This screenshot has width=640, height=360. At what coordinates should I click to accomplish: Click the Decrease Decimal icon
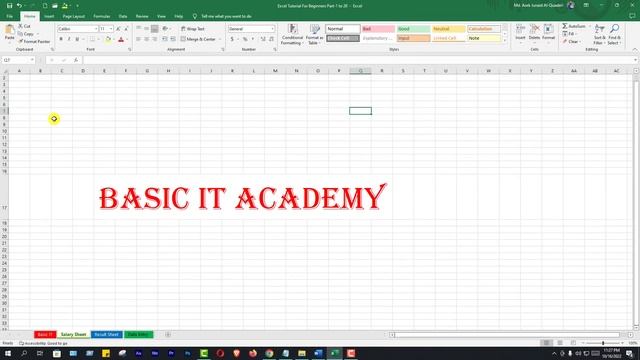coord(271,39)
